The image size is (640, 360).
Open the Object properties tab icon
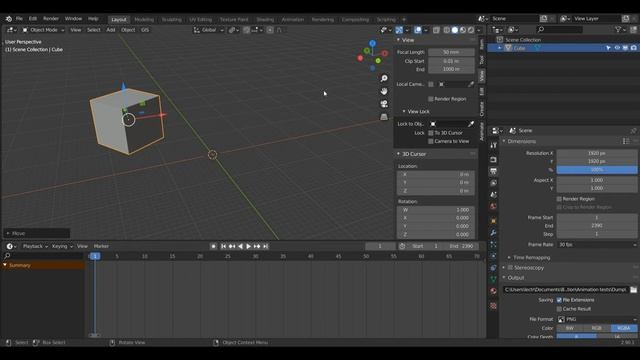point(493,221)
